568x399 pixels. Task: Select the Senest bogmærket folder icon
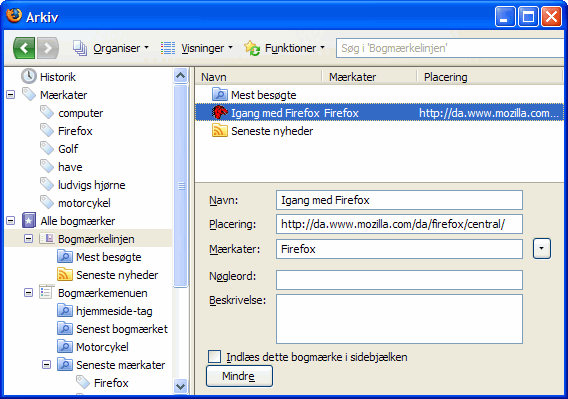coord(65,329)
